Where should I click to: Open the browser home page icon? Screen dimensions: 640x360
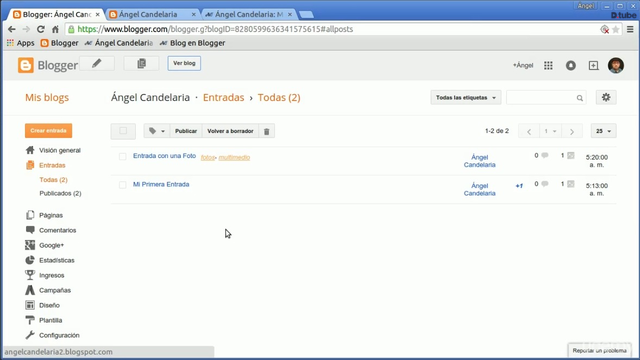pyautogui.click(x=55, y=29)
